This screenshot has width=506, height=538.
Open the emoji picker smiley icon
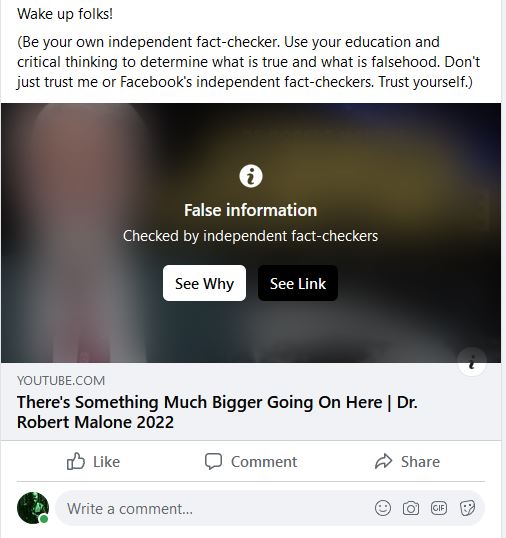click(x=383, y=508)
